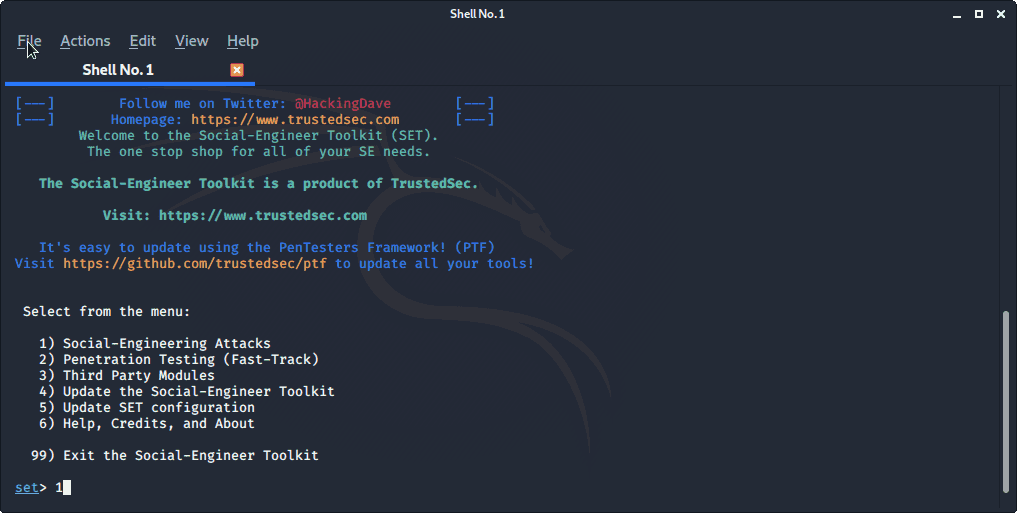This screenshot has width=1017, height=513.
Task: Minimize the terminal window
Action: click(x=957, y=14)
